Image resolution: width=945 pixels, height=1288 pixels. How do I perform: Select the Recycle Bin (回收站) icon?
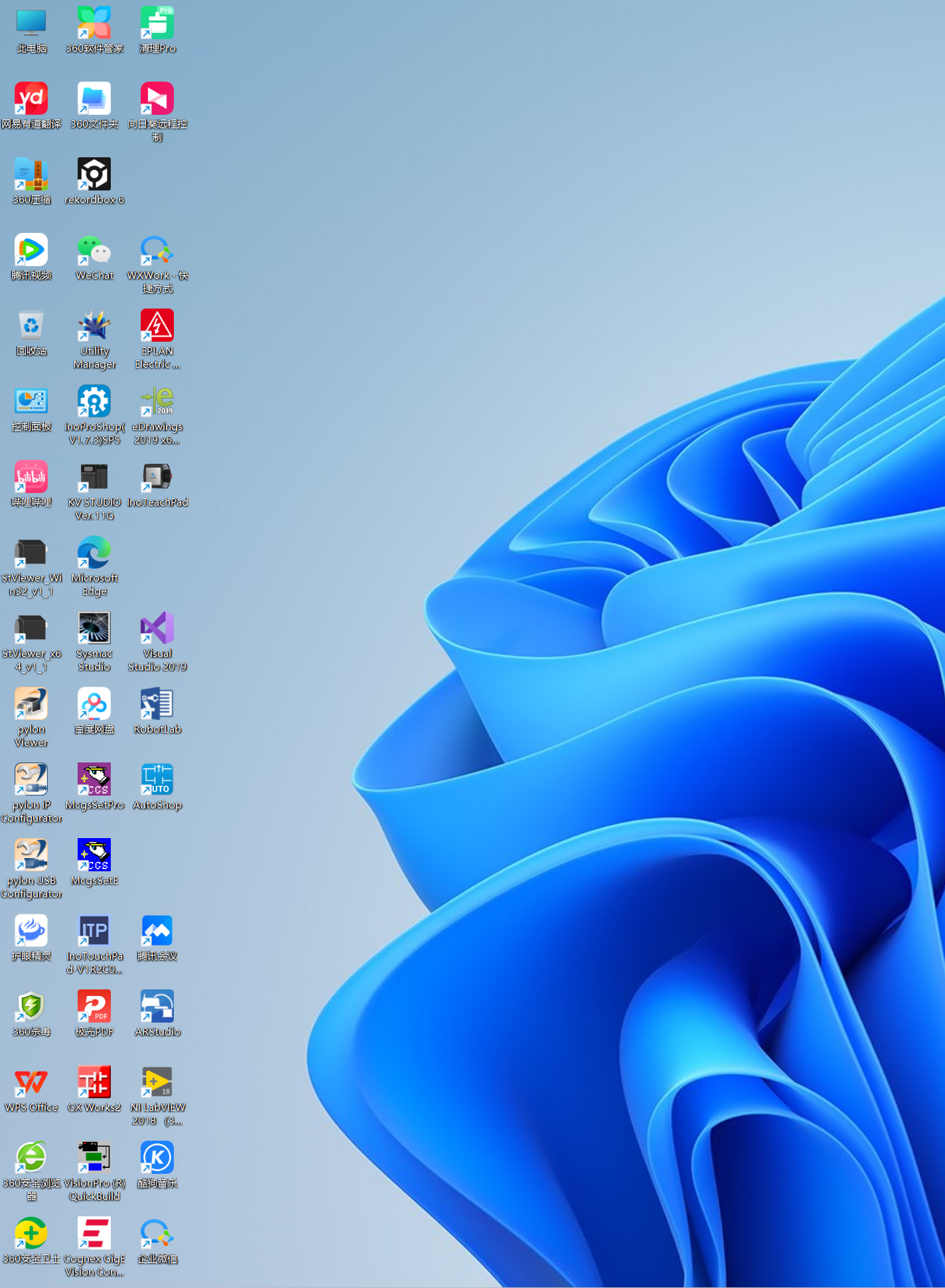click(x=31, y=326)
